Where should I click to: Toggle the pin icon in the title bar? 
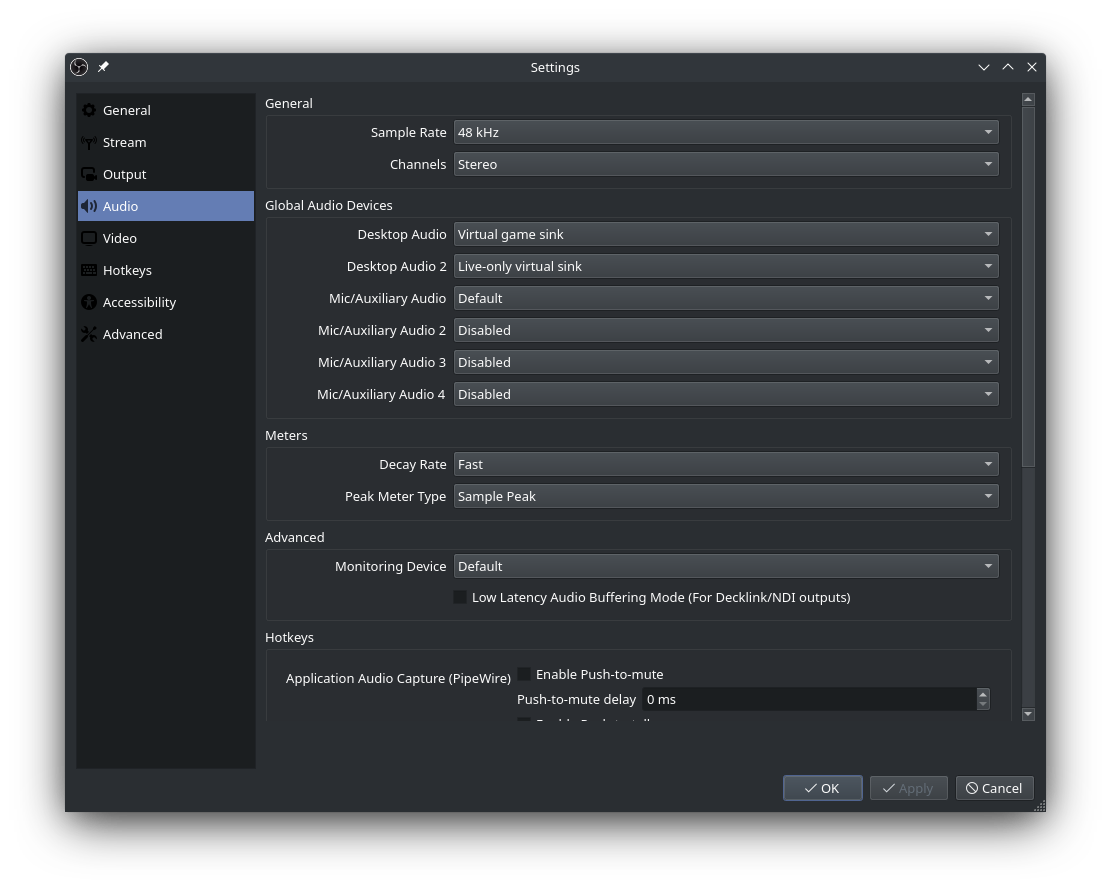pyautogui.click(x=103, y=67)
